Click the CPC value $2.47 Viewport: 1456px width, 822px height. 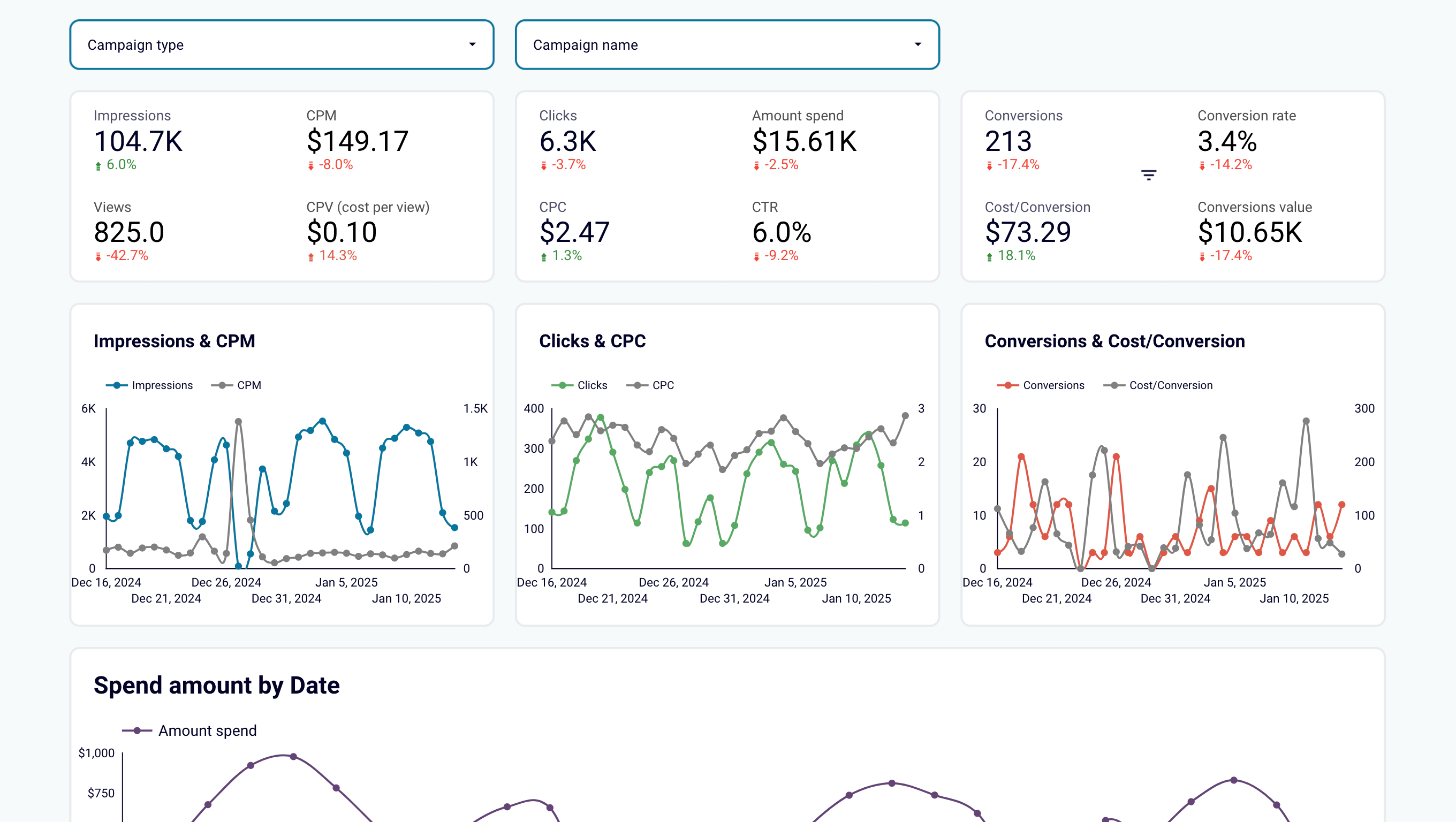pos(574,232)
